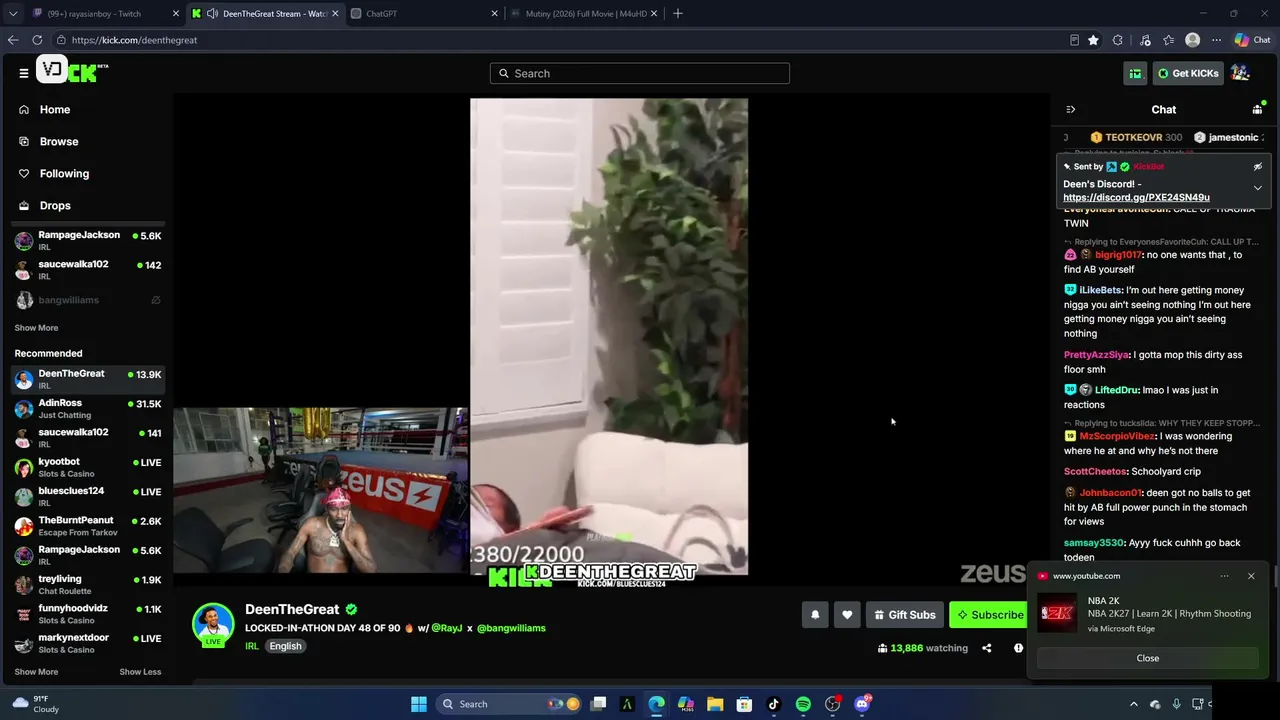Open the Kick sidebar hamburger menu
The height and width of the screenshot is (720, 1280).
coord(23,73)
